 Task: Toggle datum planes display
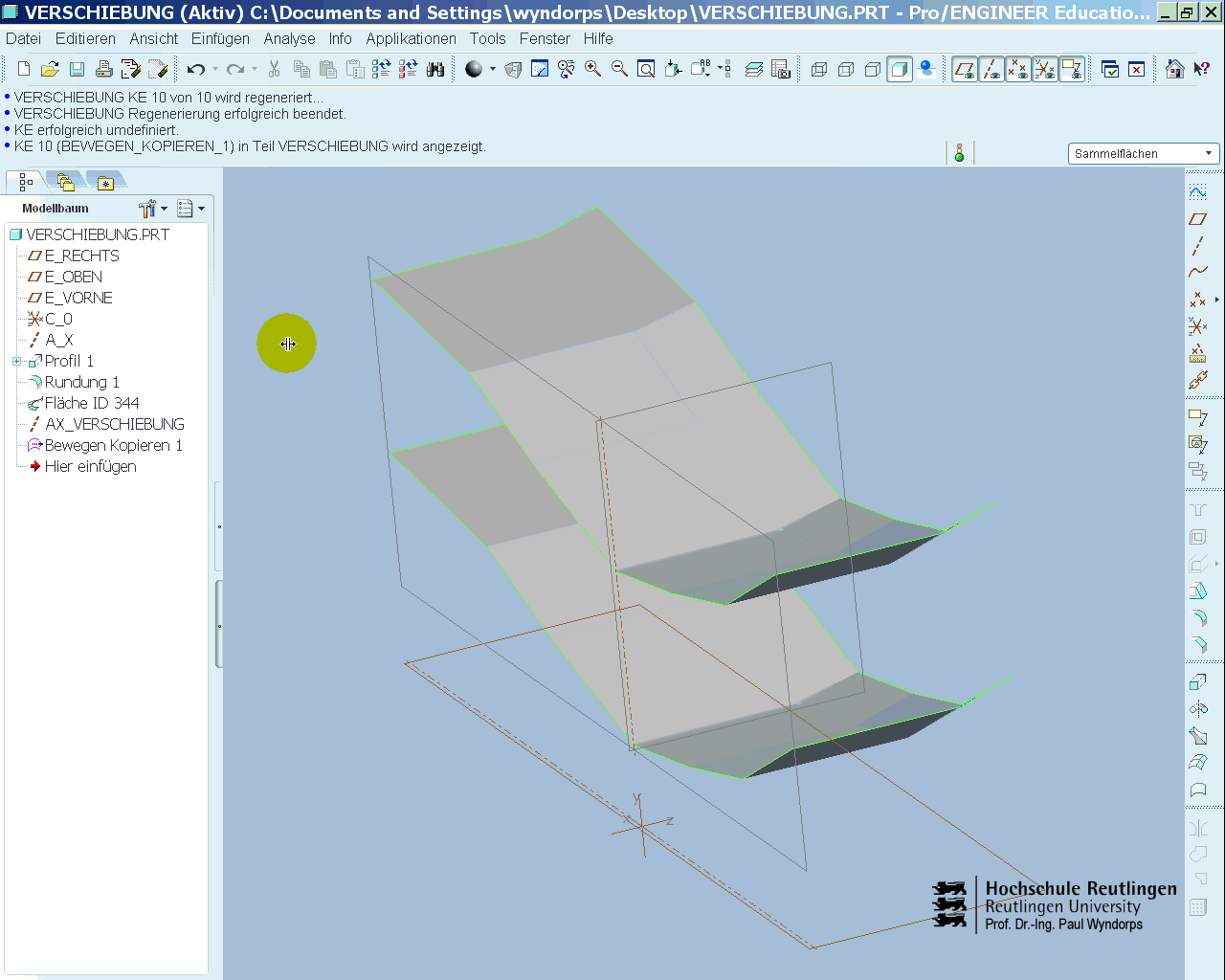(x=965, y=69)
